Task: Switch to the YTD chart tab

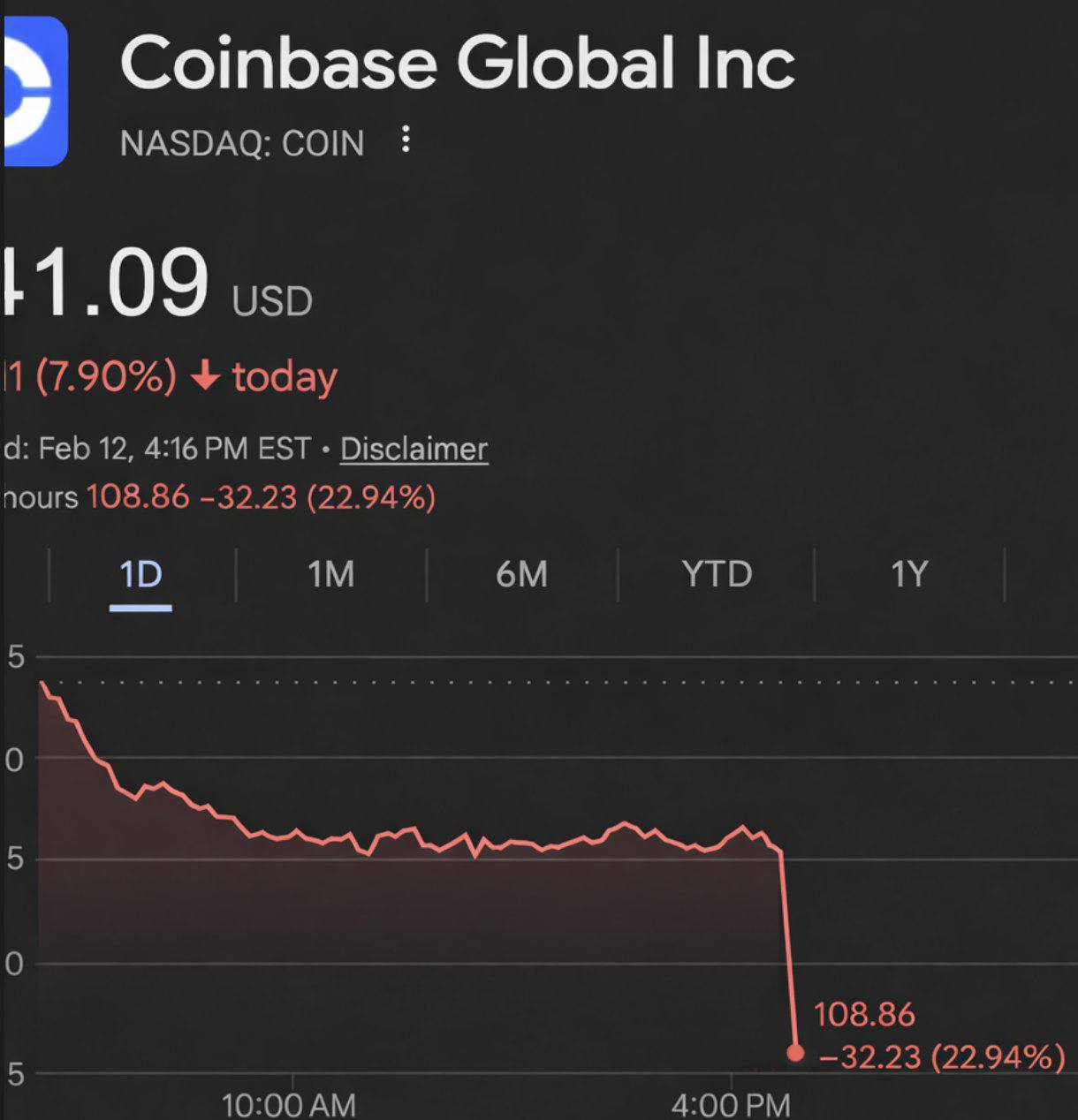Action: (717, 575)
